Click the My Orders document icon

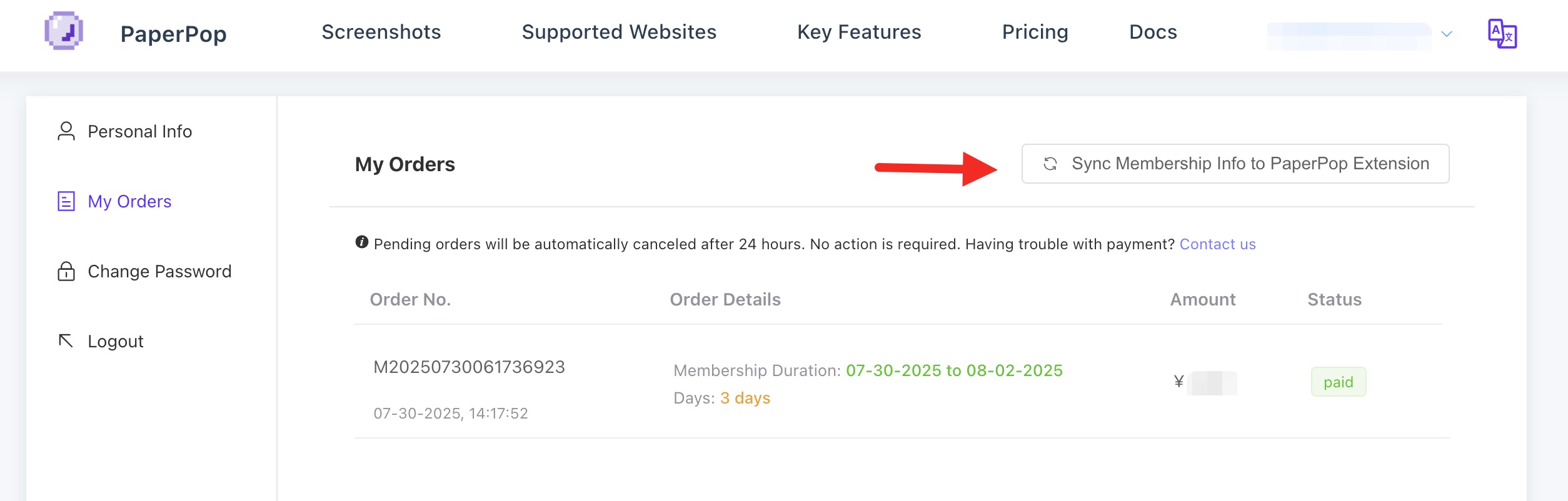66,201
